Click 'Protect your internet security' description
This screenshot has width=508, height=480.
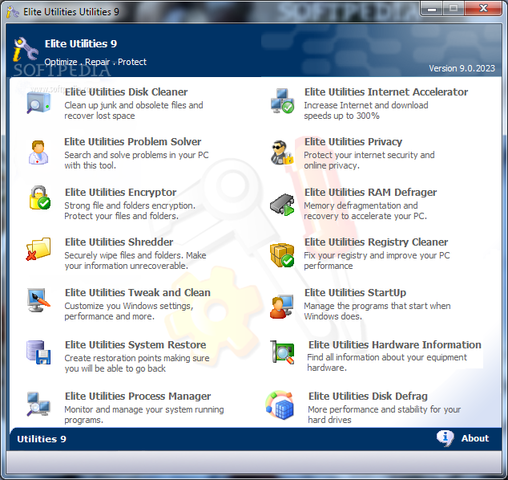pyautogui.click(x=369, y=160)
